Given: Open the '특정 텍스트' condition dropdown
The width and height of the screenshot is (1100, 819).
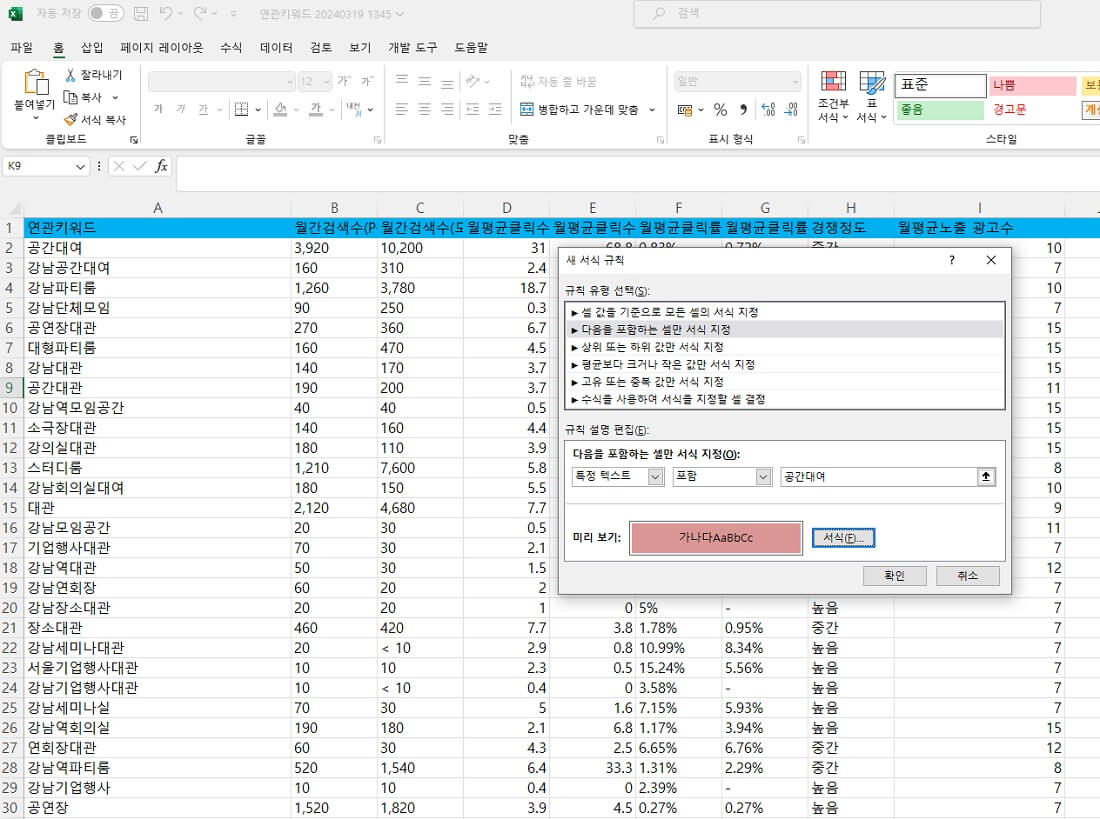Looking at the screenshot, I should [x=655, y=477].
